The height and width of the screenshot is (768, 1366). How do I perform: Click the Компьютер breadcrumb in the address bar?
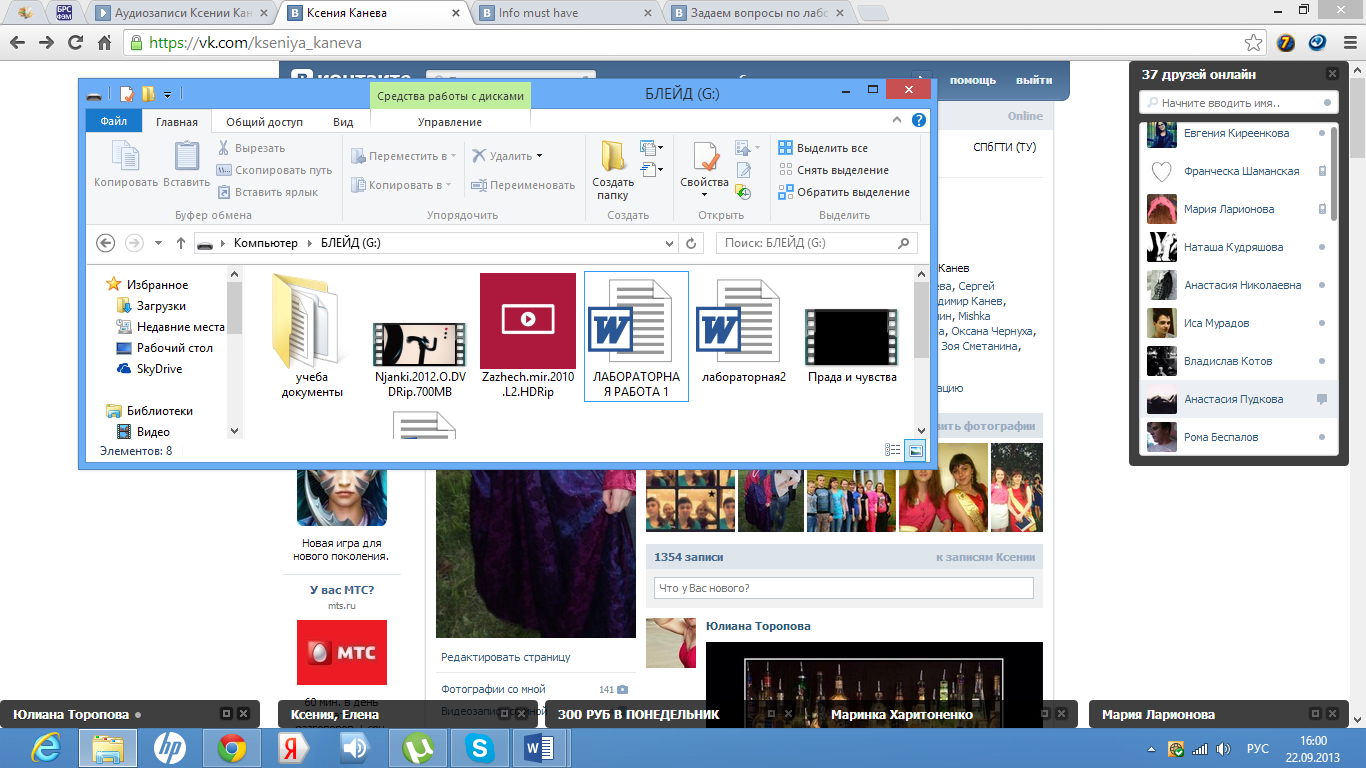tap(266, 243)
